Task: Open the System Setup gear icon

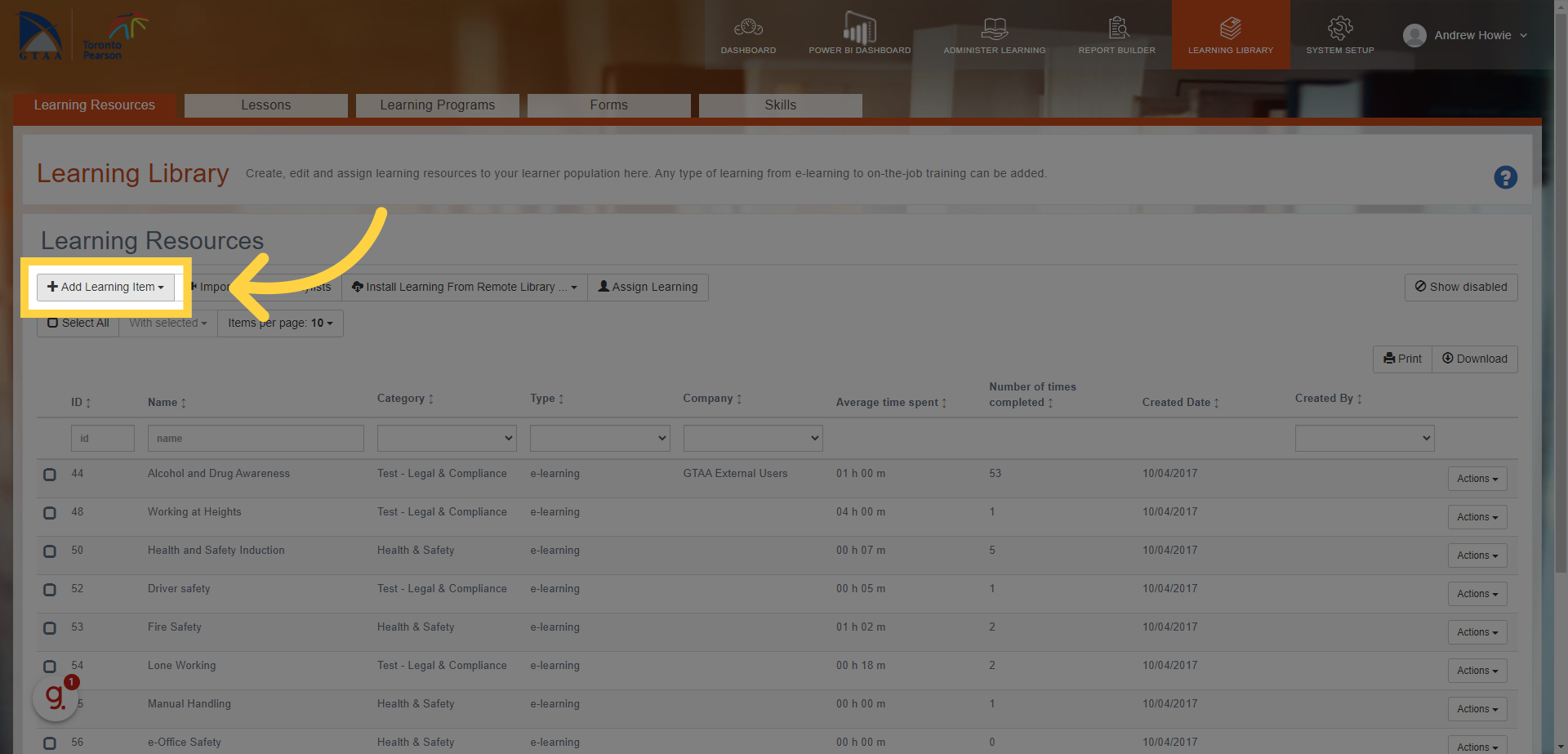Action: 1340,29
